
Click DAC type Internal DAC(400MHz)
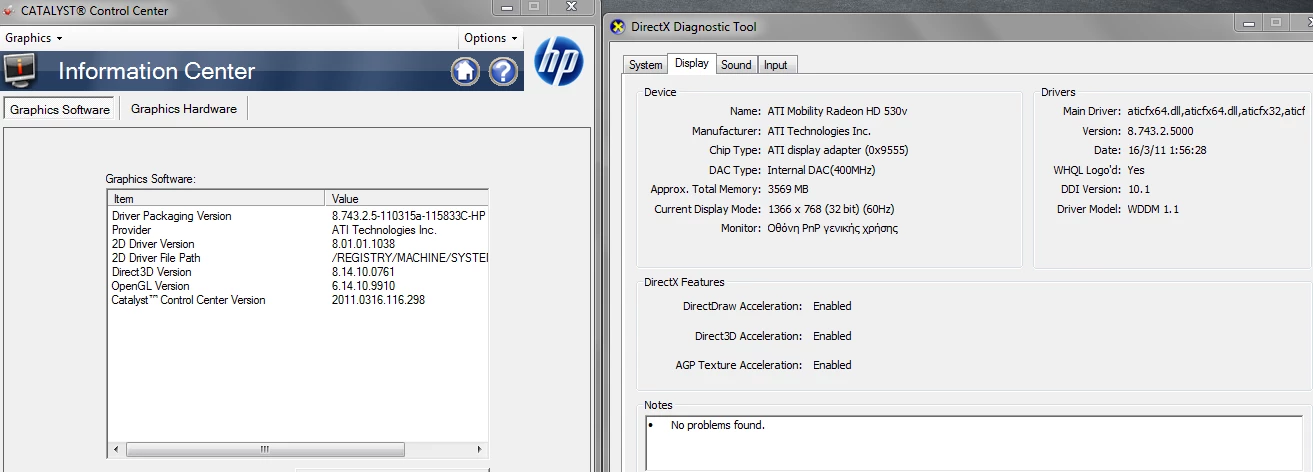click(x=821, y=170)
